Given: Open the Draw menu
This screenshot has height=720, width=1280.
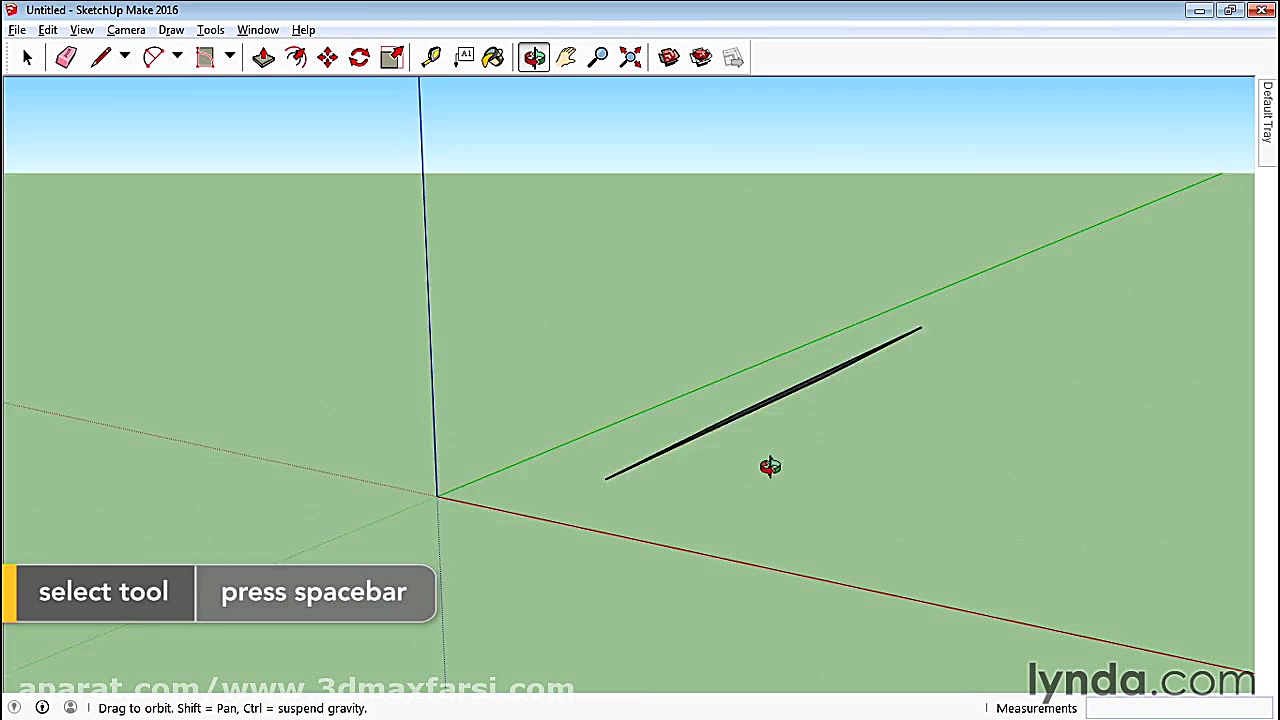Looking at the screenshot, I should tap(171, 30).
